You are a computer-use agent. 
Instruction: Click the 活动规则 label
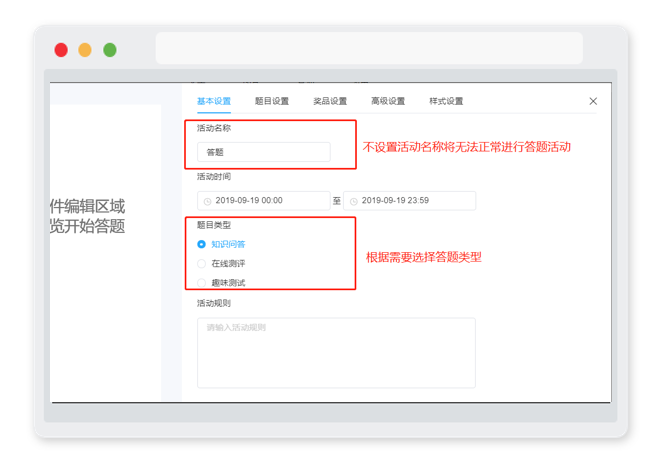pos(214,303)
